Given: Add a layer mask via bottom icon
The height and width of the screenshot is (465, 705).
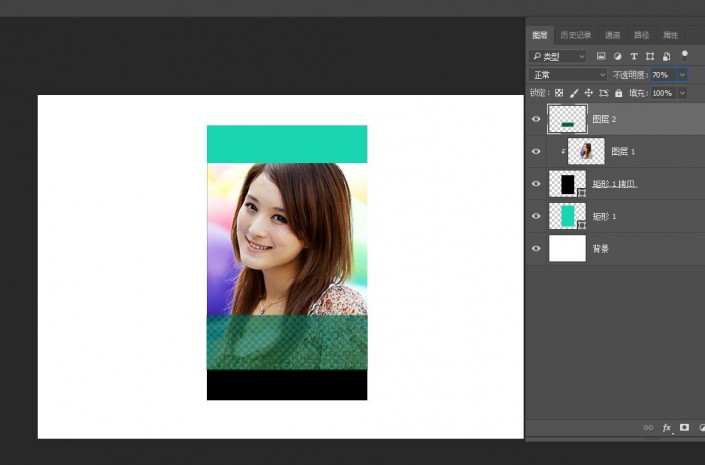Looking at the screenshot, I should pyautogui.click(x=684, y=427).
